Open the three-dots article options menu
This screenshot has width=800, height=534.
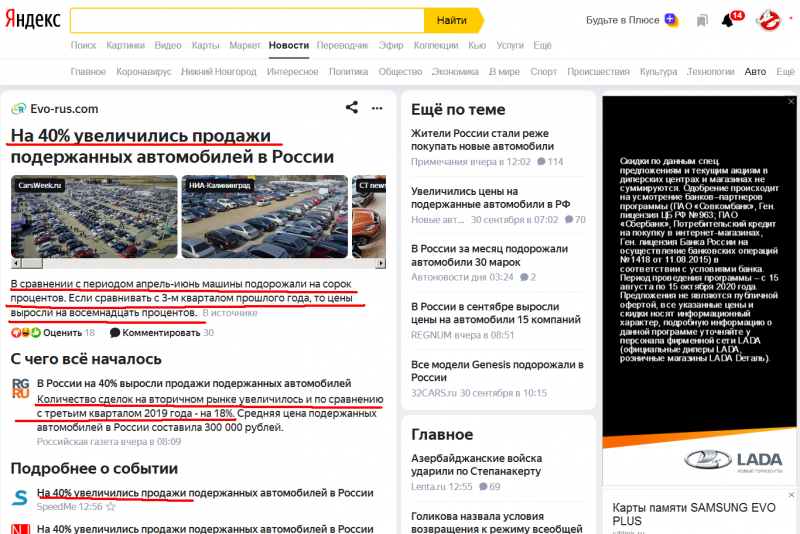377,108
